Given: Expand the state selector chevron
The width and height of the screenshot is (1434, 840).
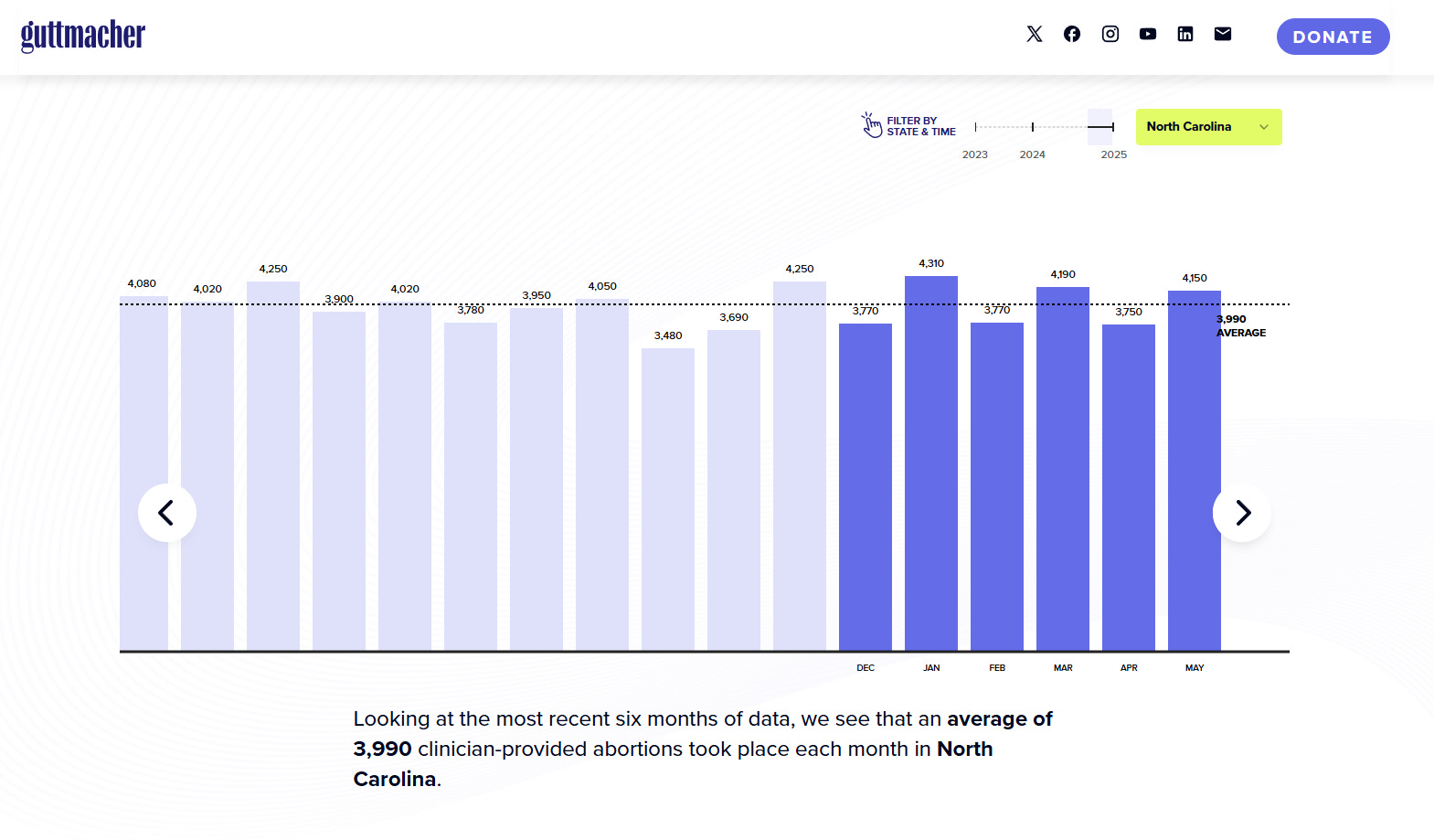Looking at the screenshot, I should tap(1264, 127).
